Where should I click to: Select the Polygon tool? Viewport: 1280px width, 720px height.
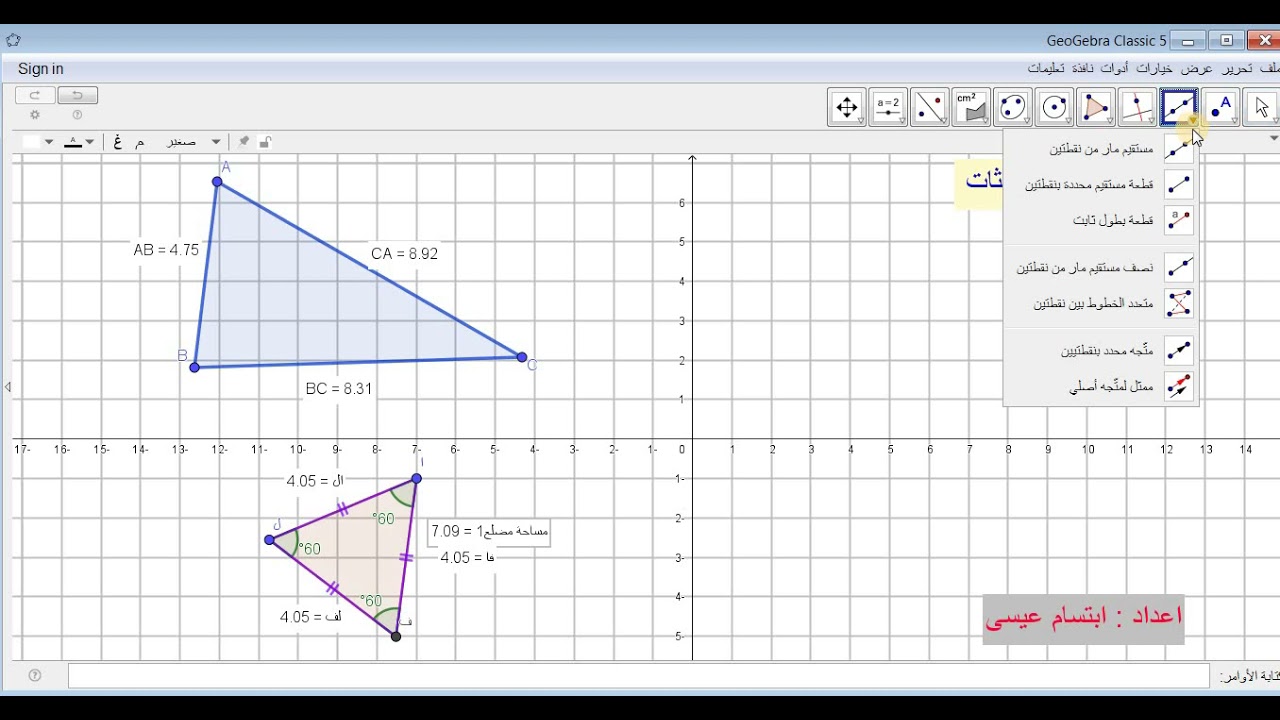(x=1096, y=107)
